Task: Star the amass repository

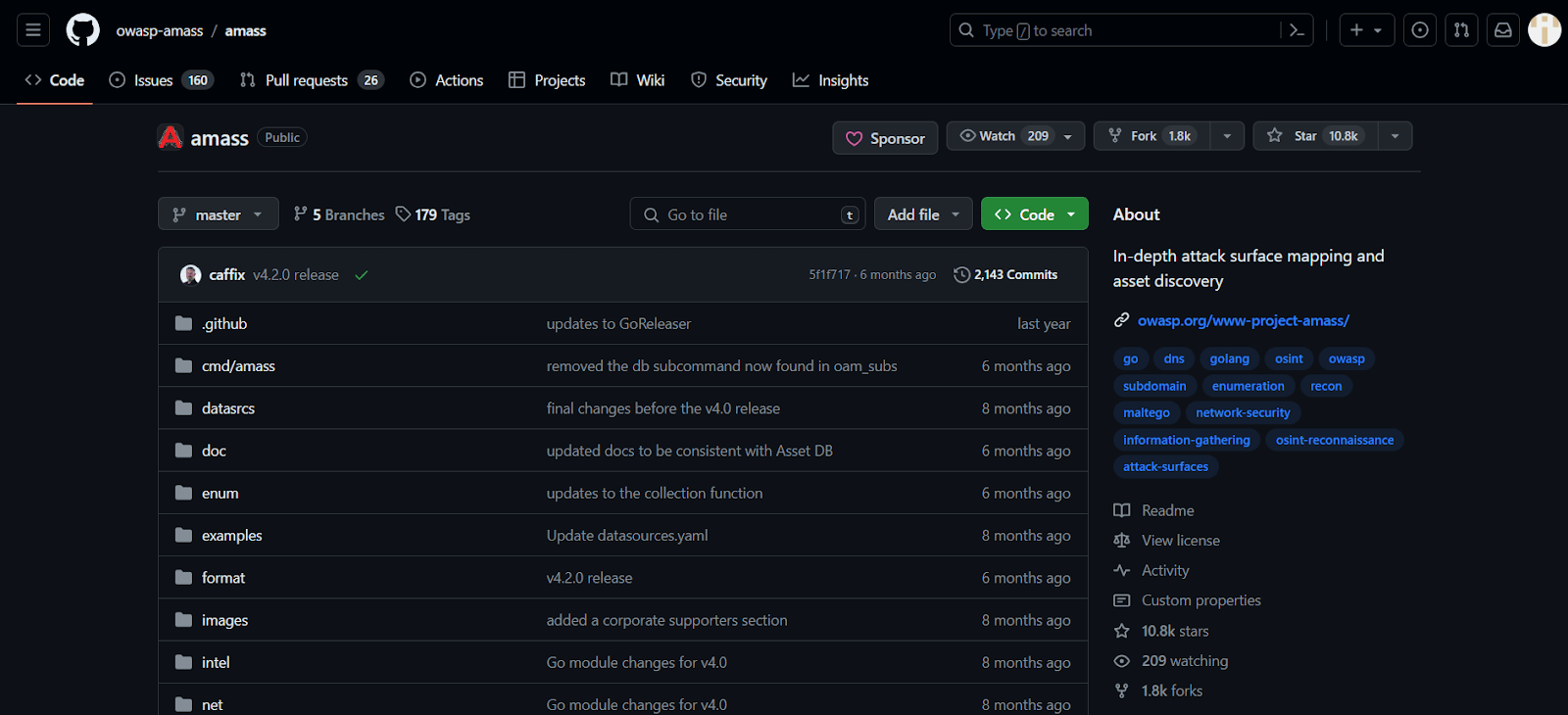Action: (1315, 136)
